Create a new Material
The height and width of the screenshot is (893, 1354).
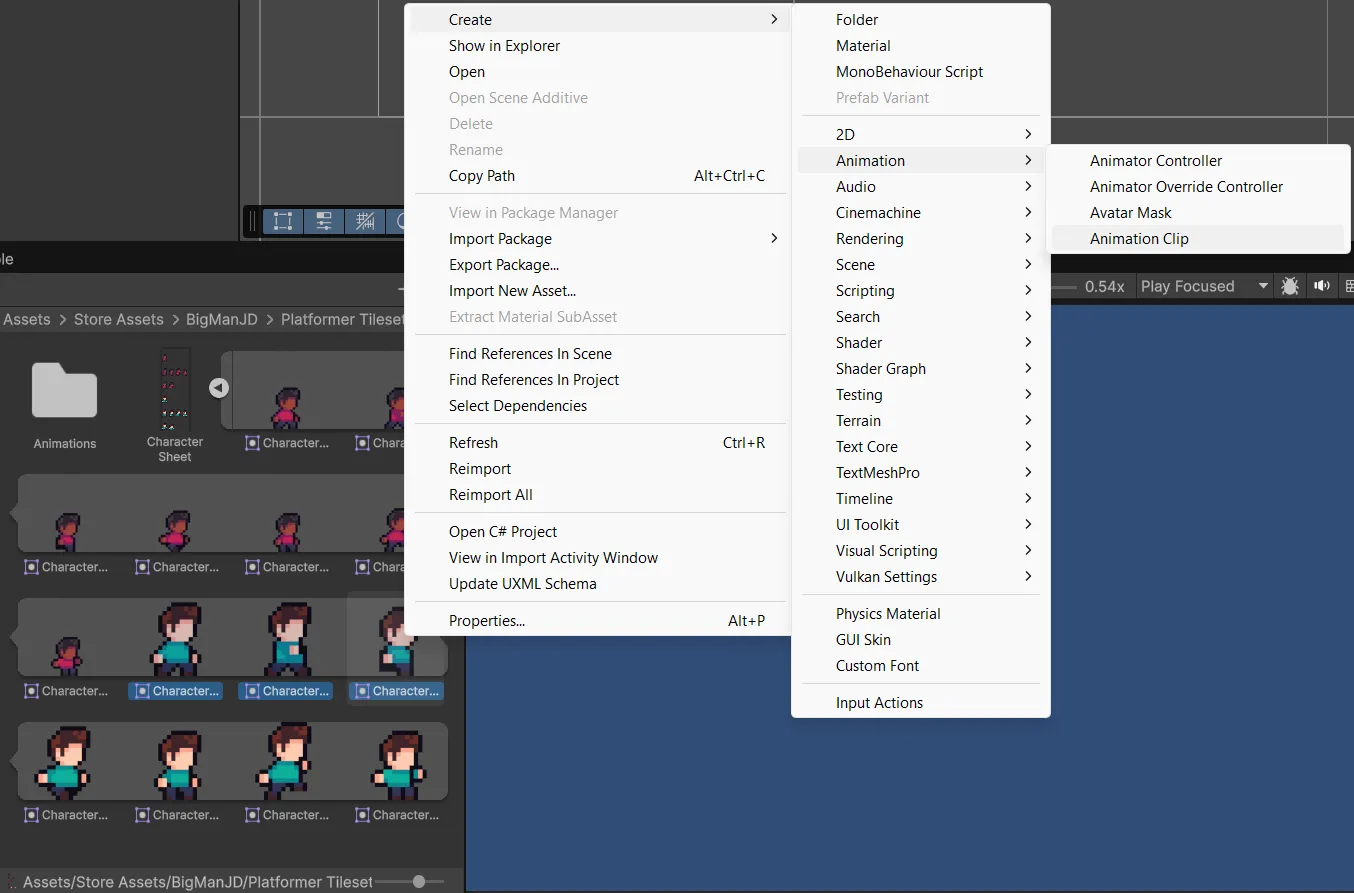click(920, 46)
